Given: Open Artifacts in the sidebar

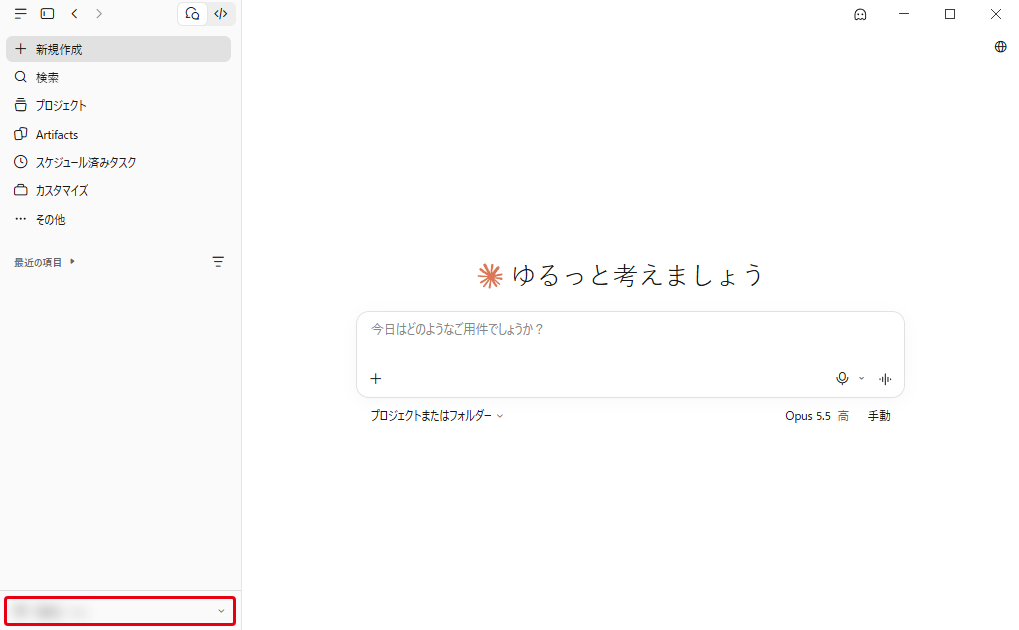Looking at the screenshot, I should [118, 135].
